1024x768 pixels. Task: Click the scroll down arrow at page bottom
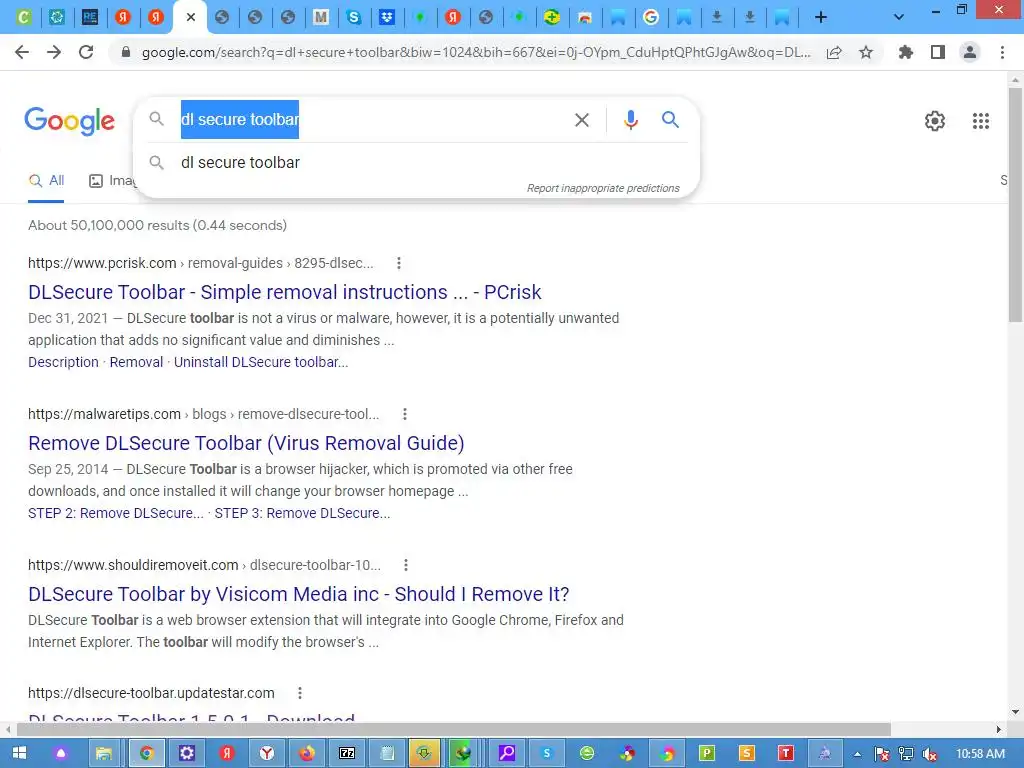point(1015,712)
